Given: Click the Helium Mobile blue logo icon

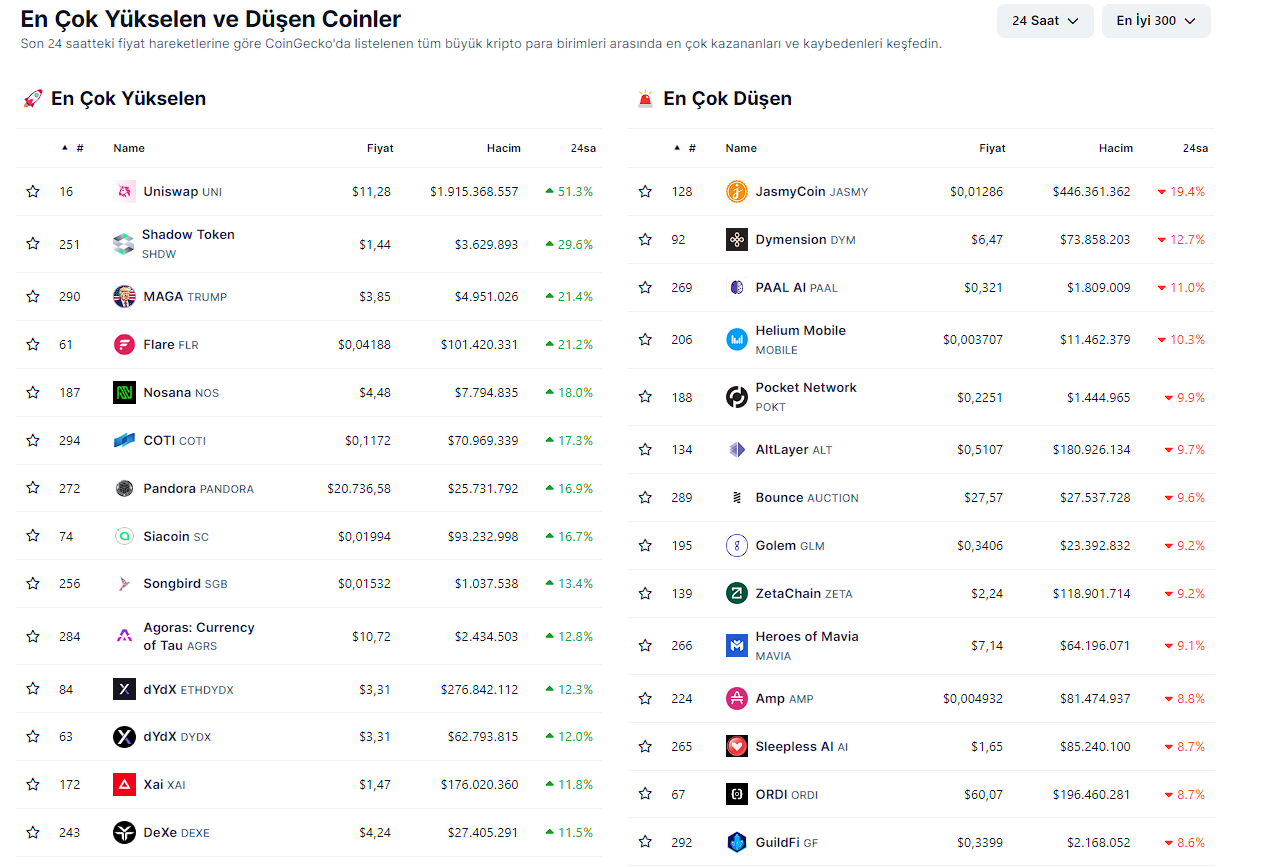Looking at the screenshot, I should [x=737, y=340].
